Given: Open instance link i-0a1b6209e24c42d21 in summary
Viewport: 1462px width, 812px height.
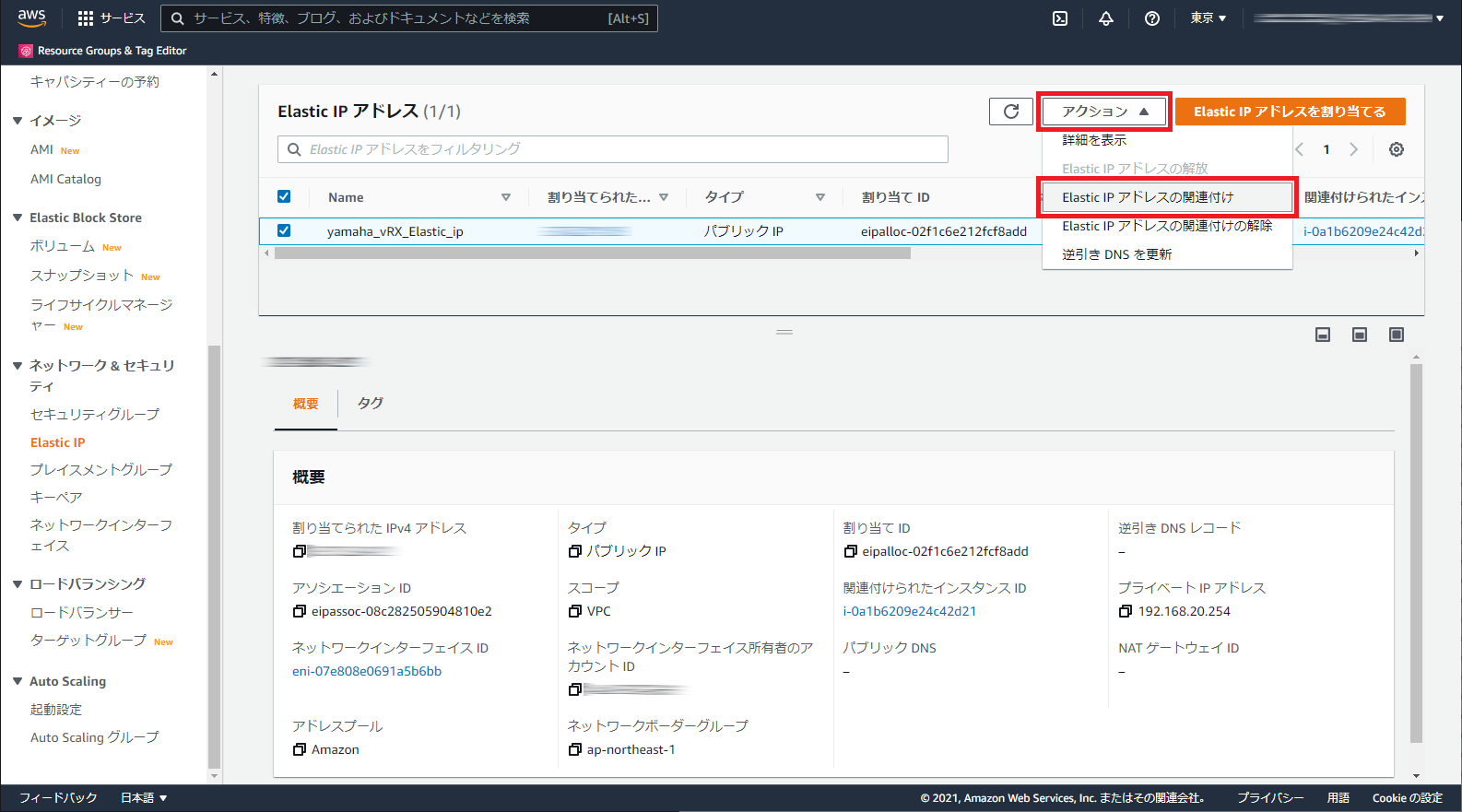Looking at the screenshot, I should [910, 611].
